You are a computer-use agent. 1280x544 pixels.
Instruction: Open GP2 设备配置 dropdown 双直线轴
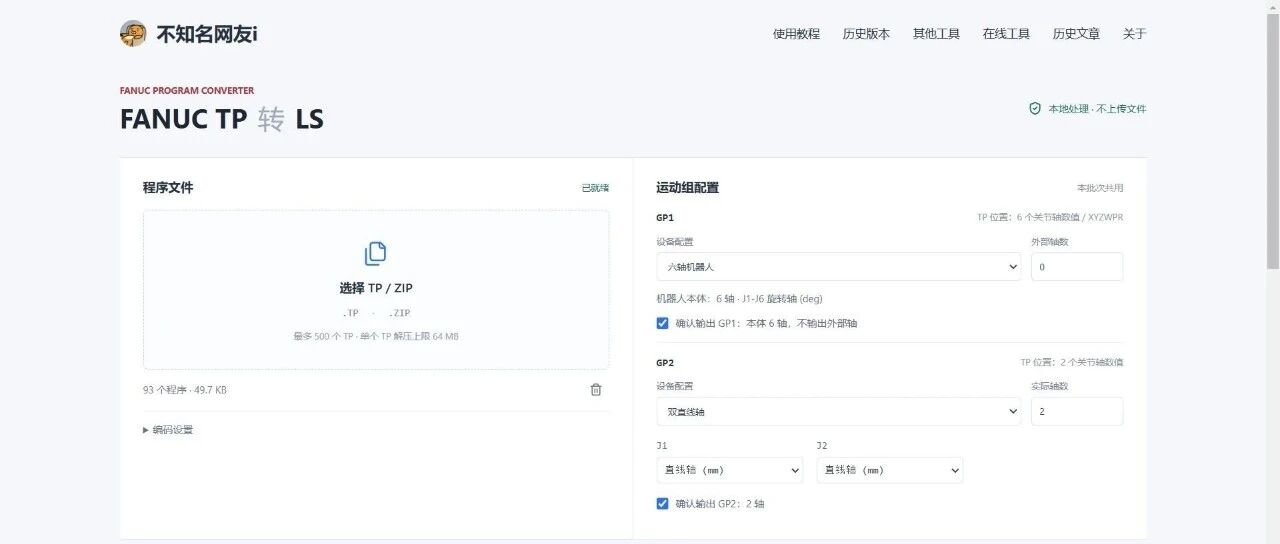[839, 411]
